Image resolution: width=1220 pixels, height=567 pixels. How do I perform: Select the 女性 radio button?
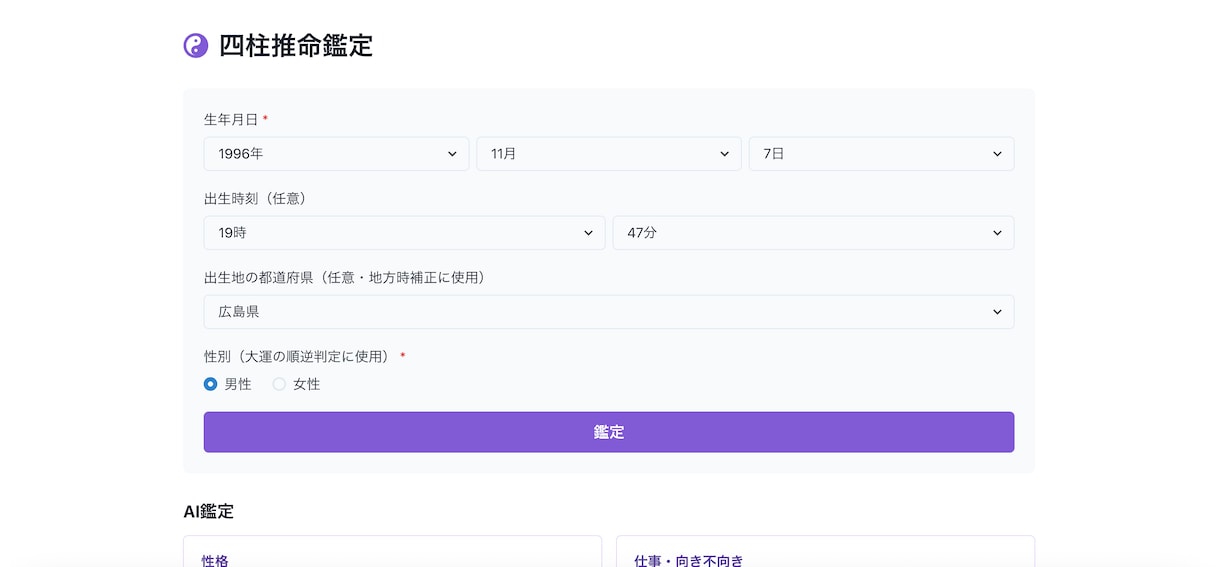coord(279,384)
